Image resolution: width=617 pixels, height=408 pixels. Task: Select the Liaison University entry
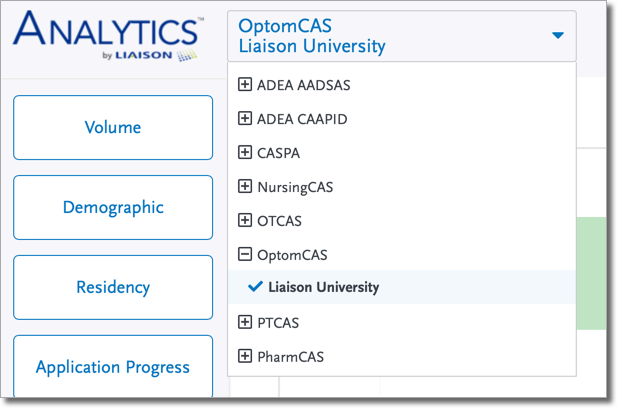pos(402,287)
